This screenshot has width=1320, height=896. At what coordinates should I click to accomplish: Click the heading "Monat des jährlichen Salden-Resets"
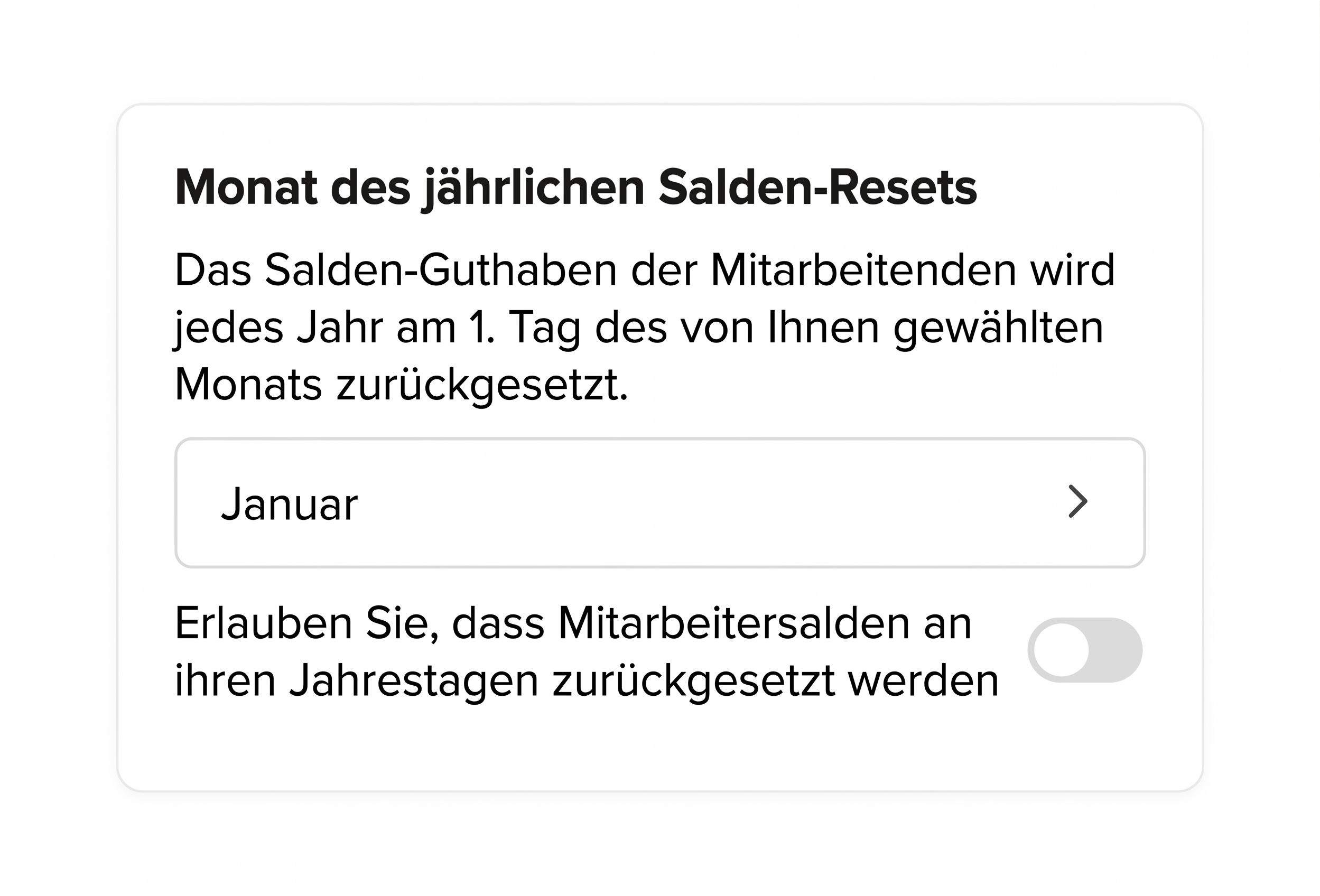[575, 188]
